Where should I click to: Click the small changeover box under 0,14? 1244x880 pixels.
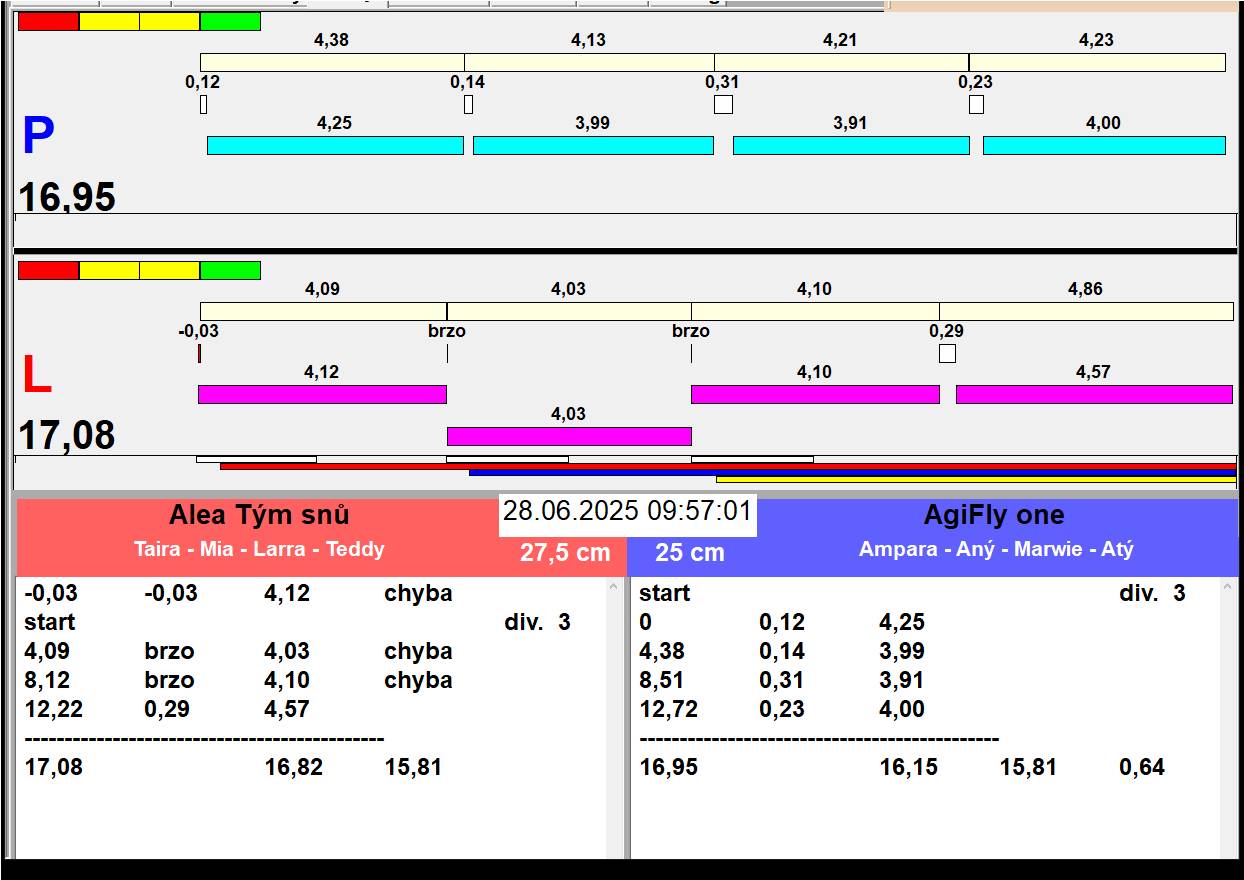click(468, 104)
